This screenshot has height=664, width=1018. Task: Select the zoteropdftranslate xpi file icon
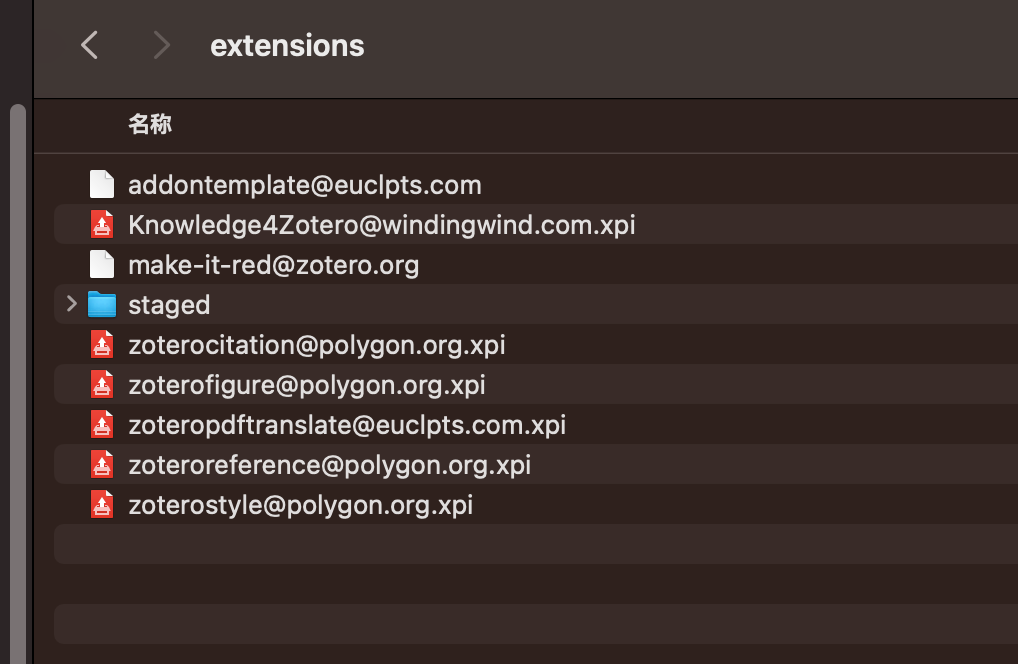pos(102,424)
